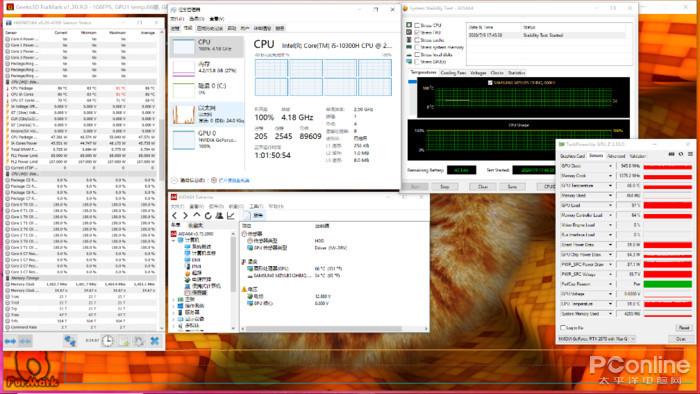Click the AIDA64 graph chart toolbar icon
Screen dimensions: 700x394
pos(230,216)
